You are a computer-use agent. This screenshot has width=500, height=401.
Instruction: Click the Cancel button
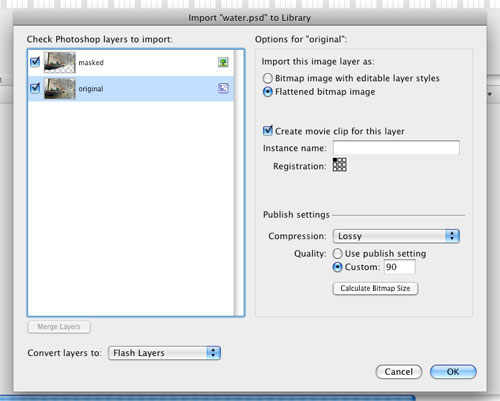(x=399, y=372)
